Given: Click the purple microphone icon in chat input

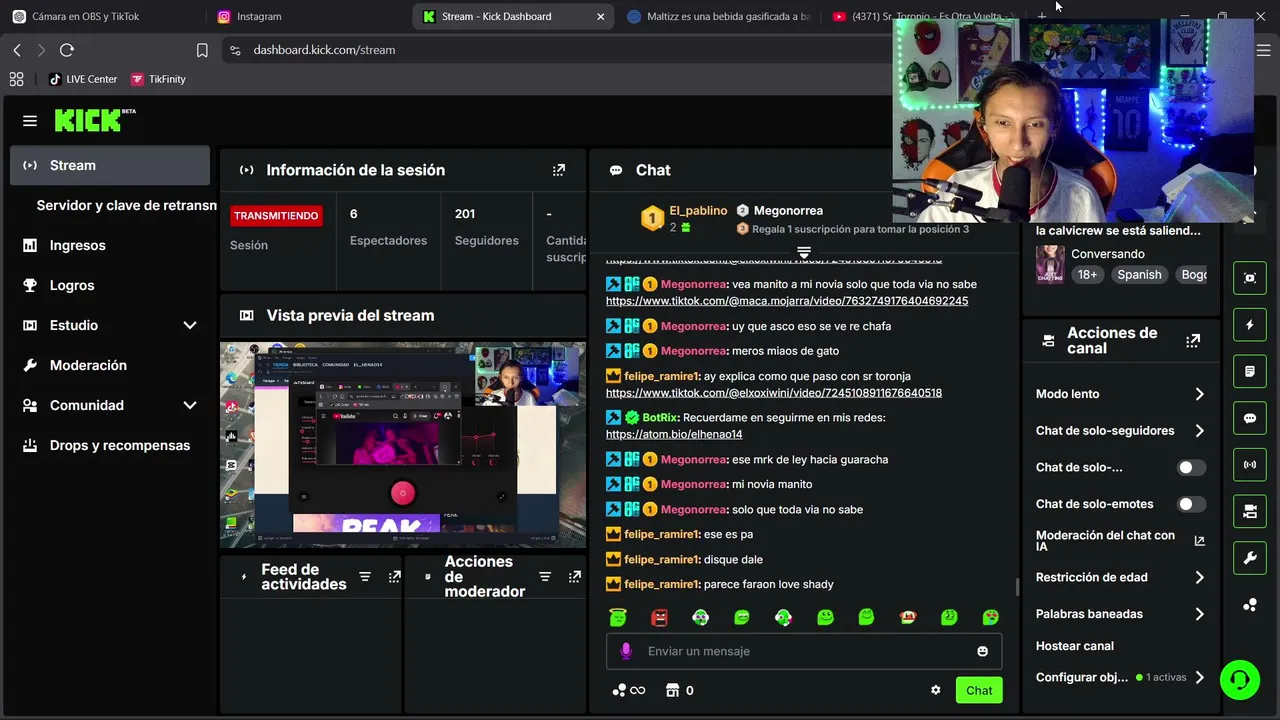Looking at the screenshot, I should [x=626, y=651].
